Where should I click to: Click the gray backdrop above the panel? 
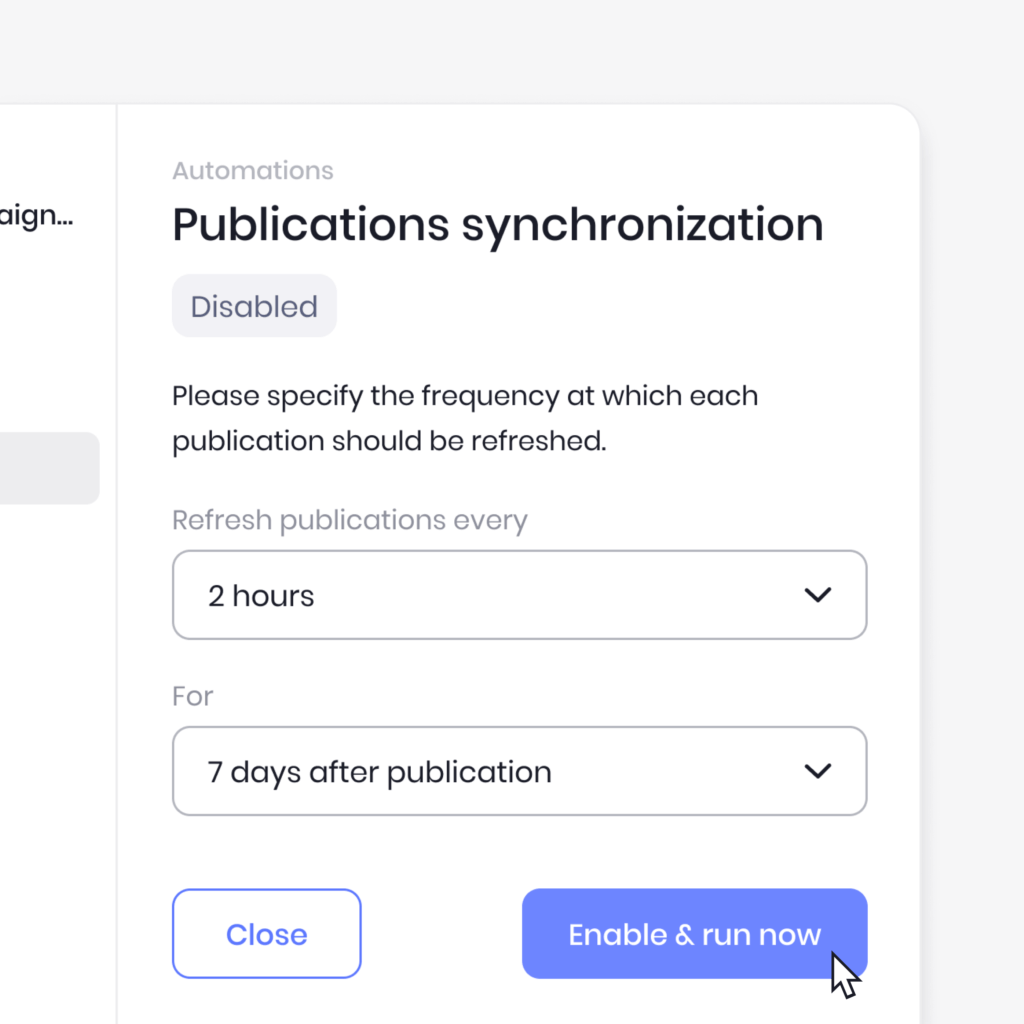[x=512, y=49]
